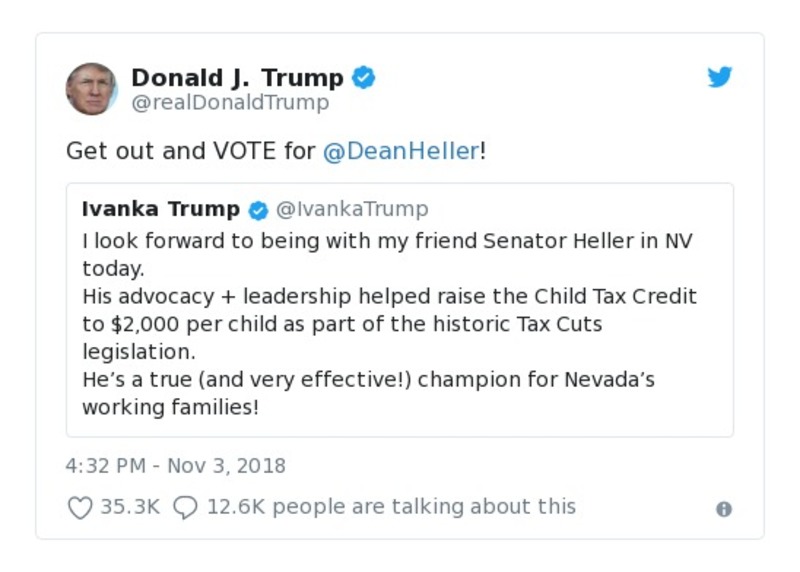Click the line about Nevada's working families

(x=368, y=381)
